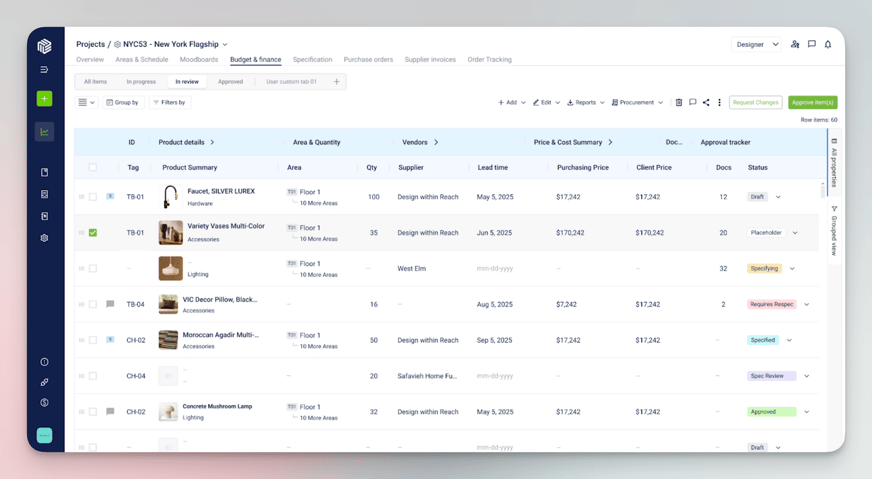872x479 pixels.
Task: Toggle the select-all checkbox in table header
Action: pos(93,168)
